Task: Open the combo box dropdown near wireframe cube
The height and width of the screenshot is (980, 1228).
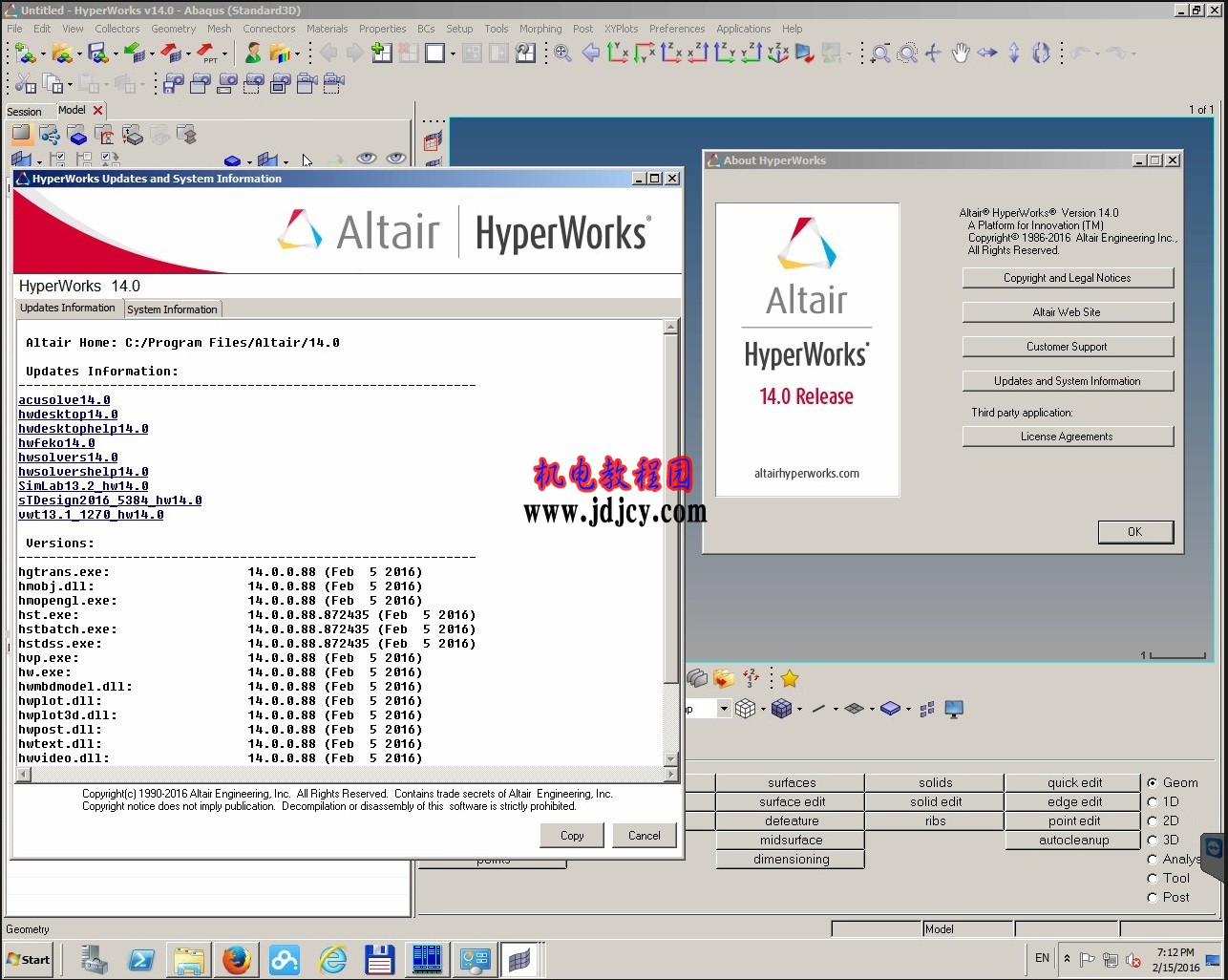Action: pyautogui.click(x=724, y=709)
